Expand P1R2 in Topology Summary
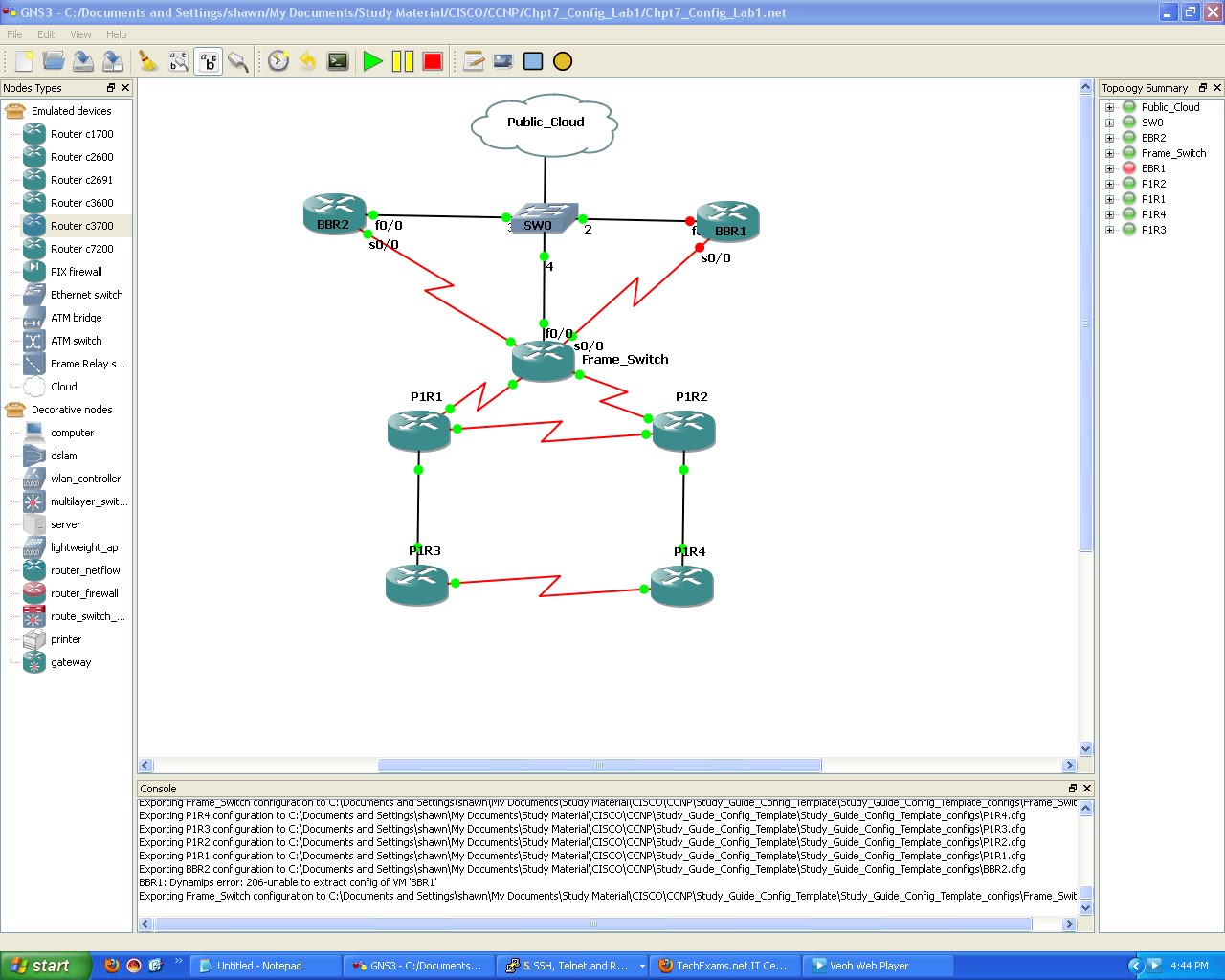The image size is (1225, 980). click(x=1109, y=184)
